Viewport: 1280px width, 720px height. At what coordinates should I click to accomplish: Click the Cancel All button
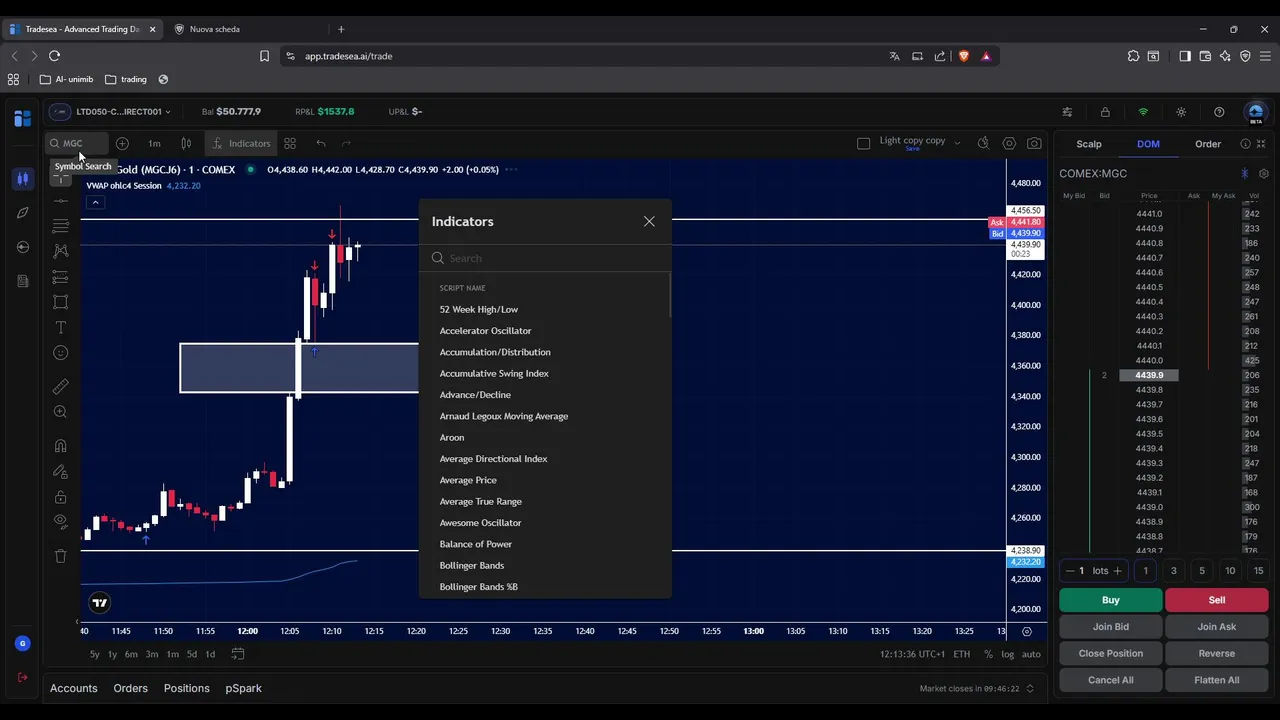(1111, 680)
